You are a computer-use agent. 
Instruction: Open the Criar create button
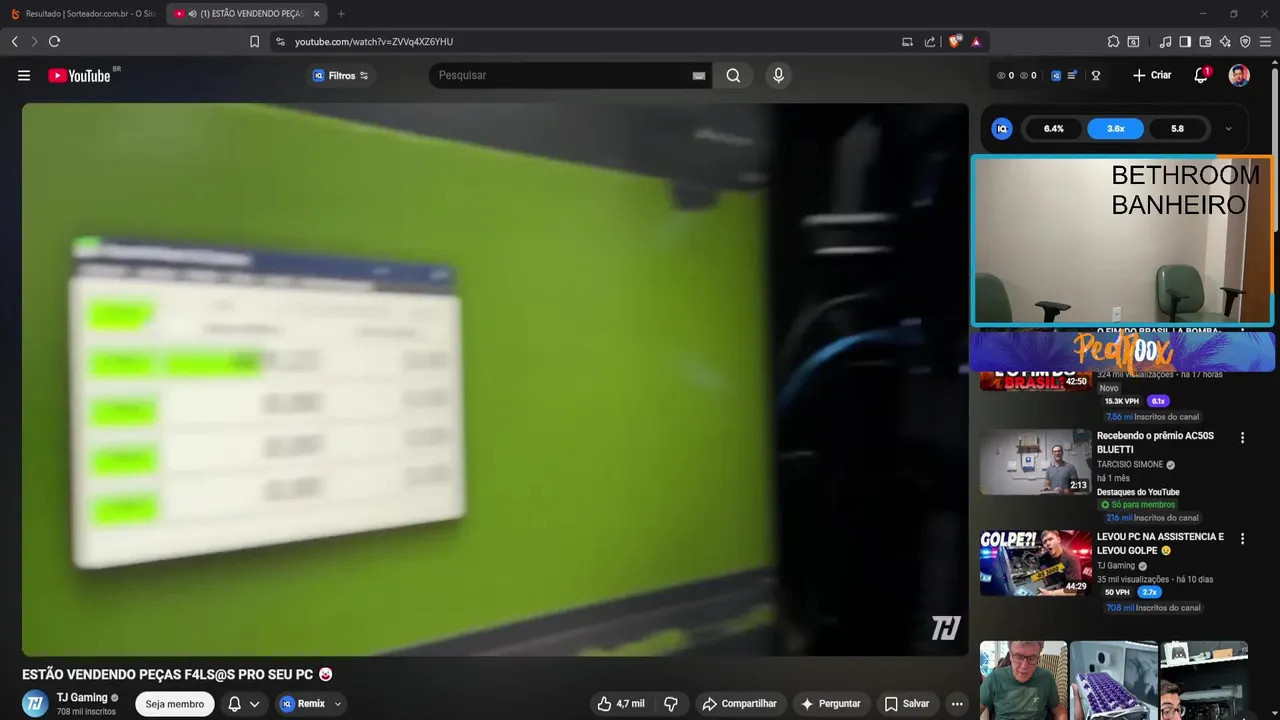[x=1152, y=75]
